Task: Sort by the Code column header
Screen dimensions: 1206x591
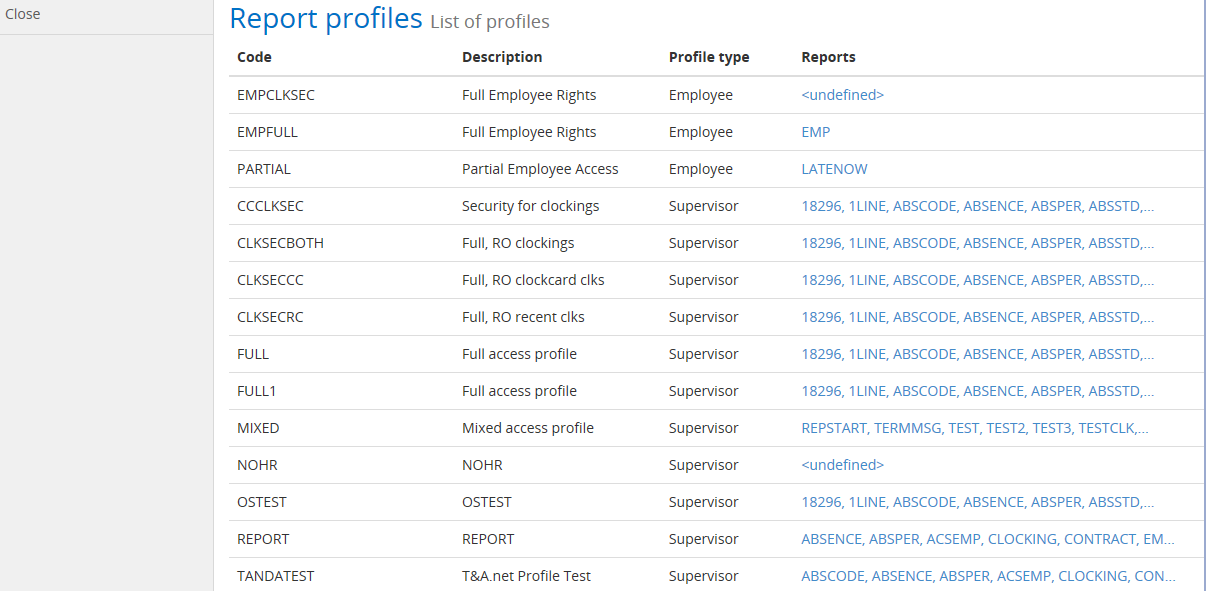Action: pos(254,57)
